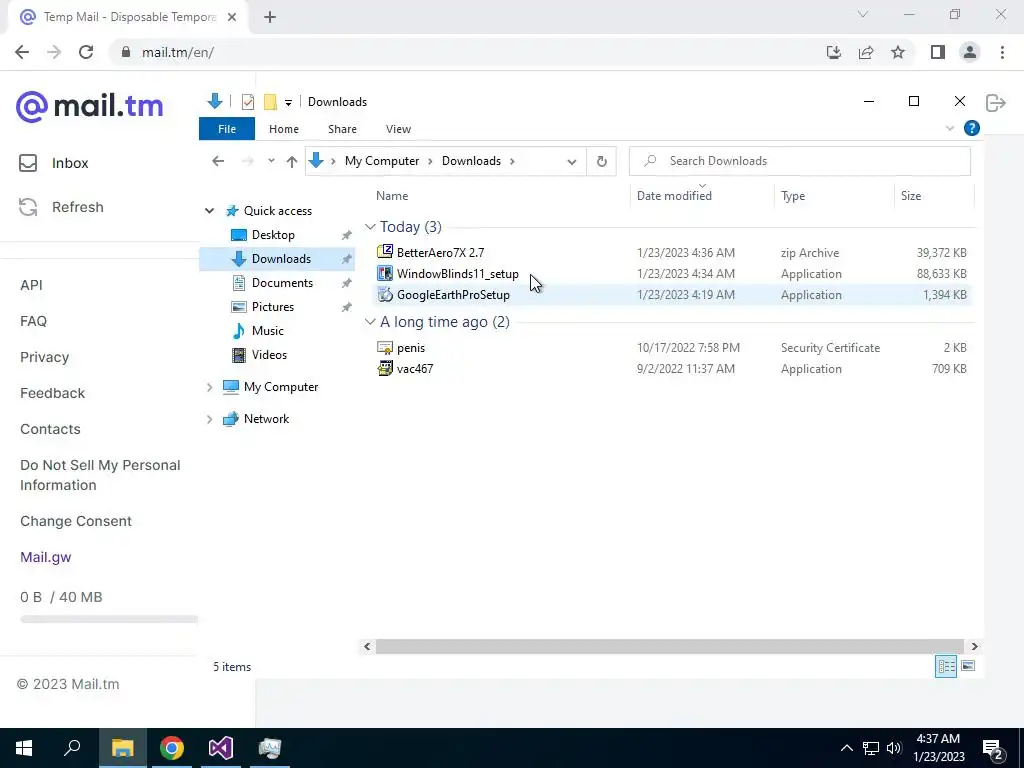Image resolution: width=1024 pixels, height=768 pixels.
Task: Select BetterAero7X 2.7 zip file icon
Action: pos(385,251)
